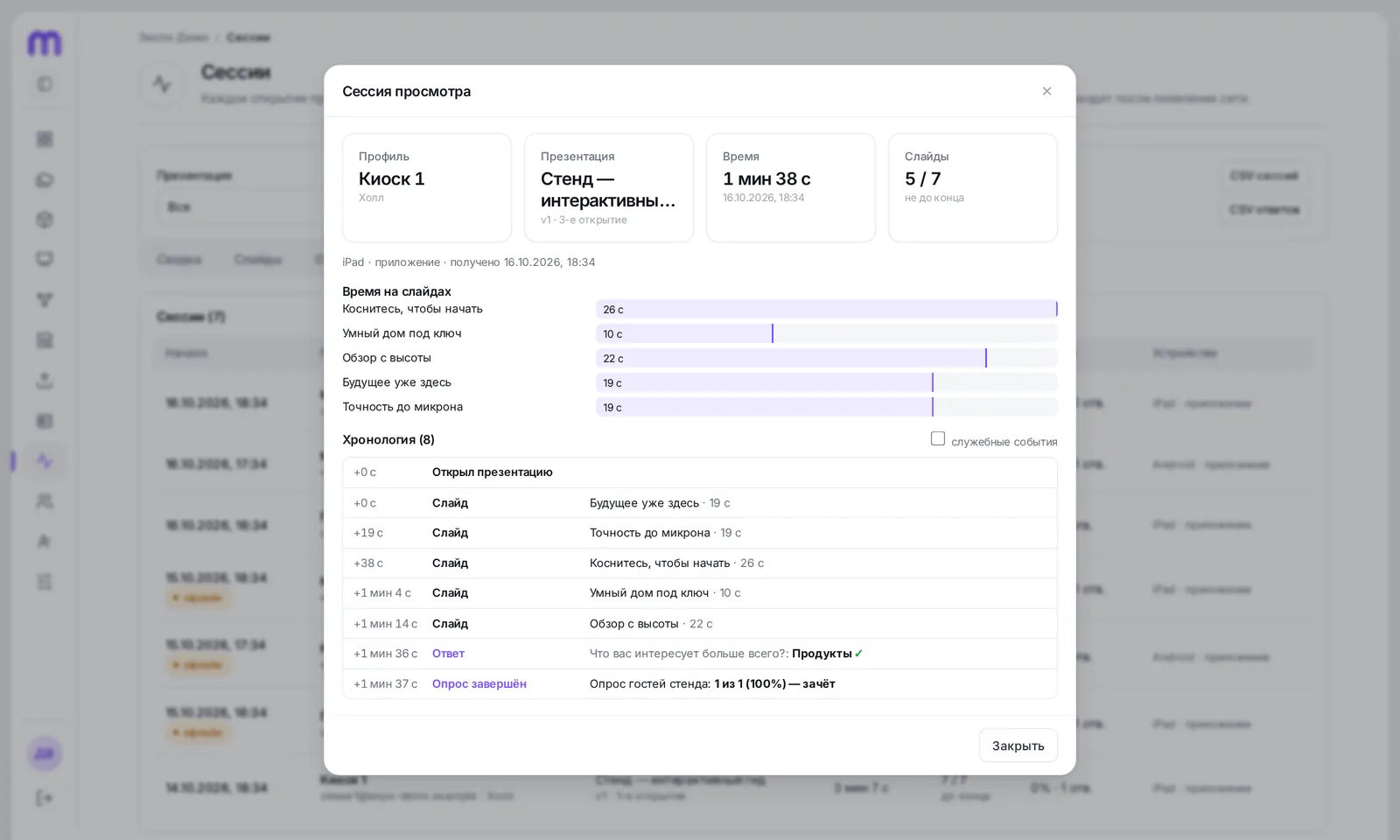Click the logout icon at sidebar bottom

45,798
